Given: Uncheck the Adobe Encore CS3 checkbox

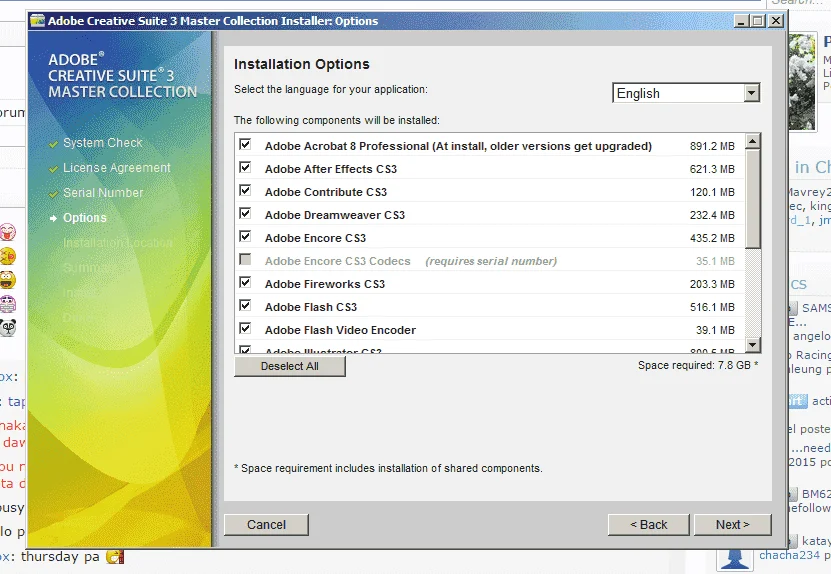Looking at the screenshot, I should [245, 236].
